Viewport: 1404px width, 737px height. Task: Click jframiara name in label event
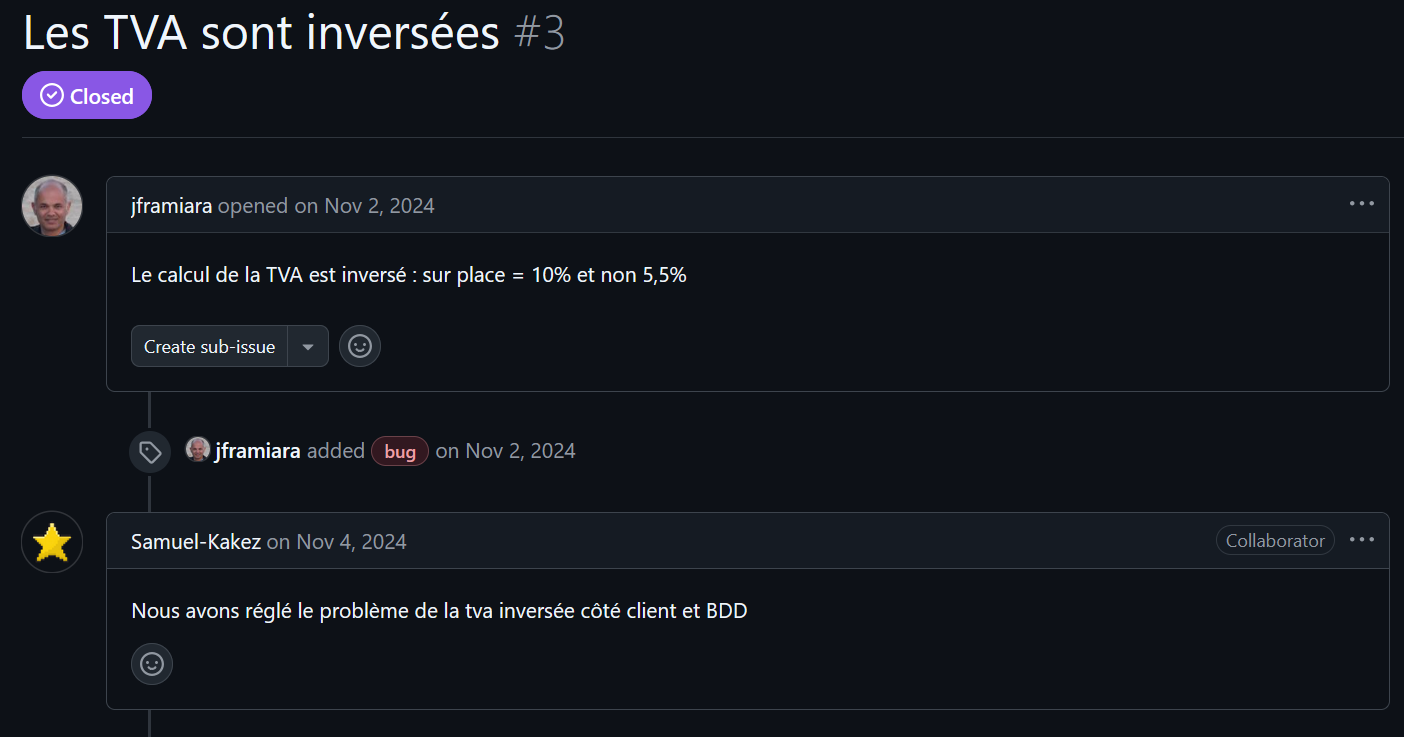pyautogui.click(x=258, y=451)
